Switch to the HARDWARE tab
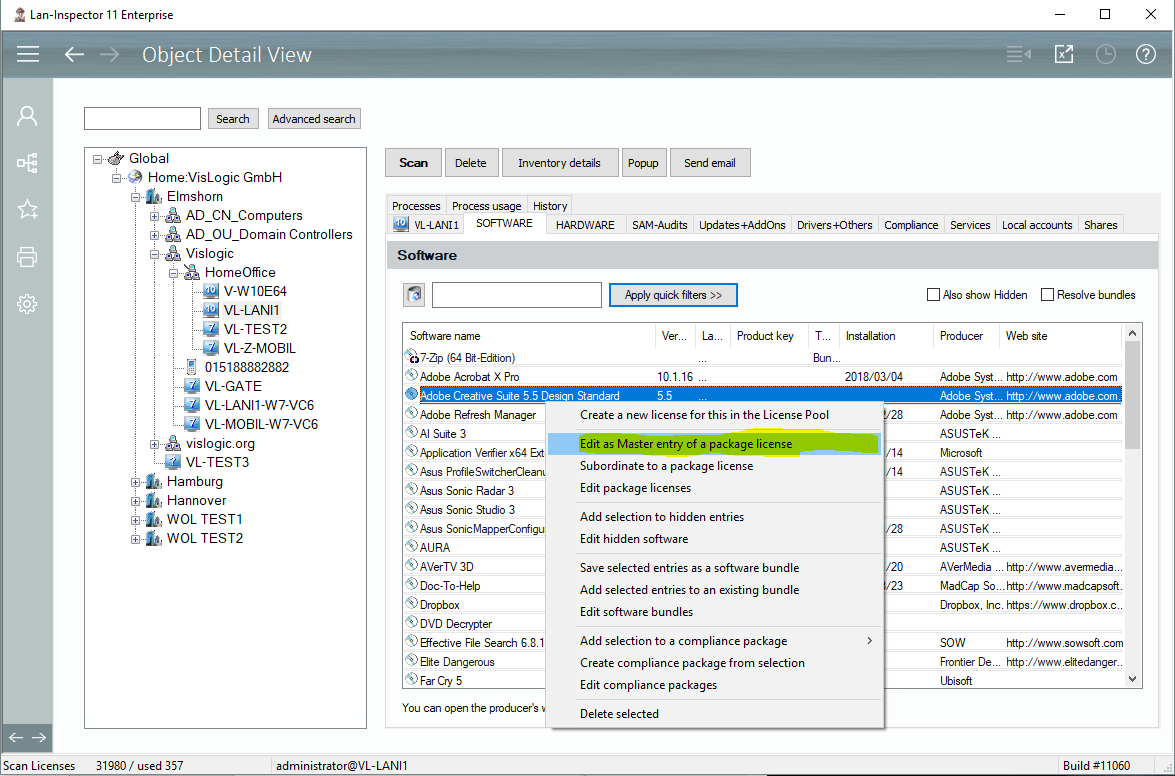 pos(585,225)
